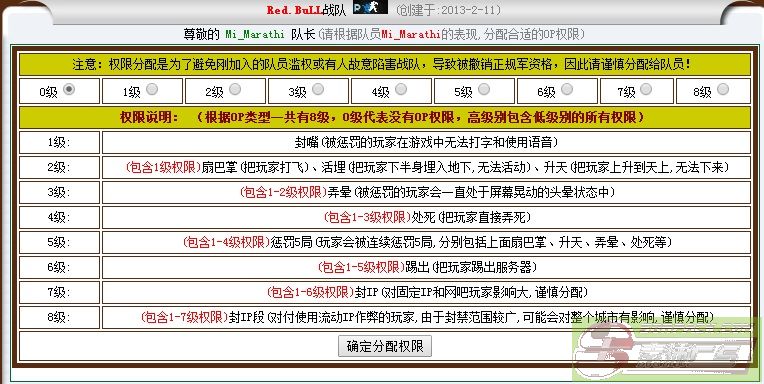Click the yellow 权限说明 header bar
Viewport: 764px width, 384px height.
pyautogui.click(x=385, y=117)
